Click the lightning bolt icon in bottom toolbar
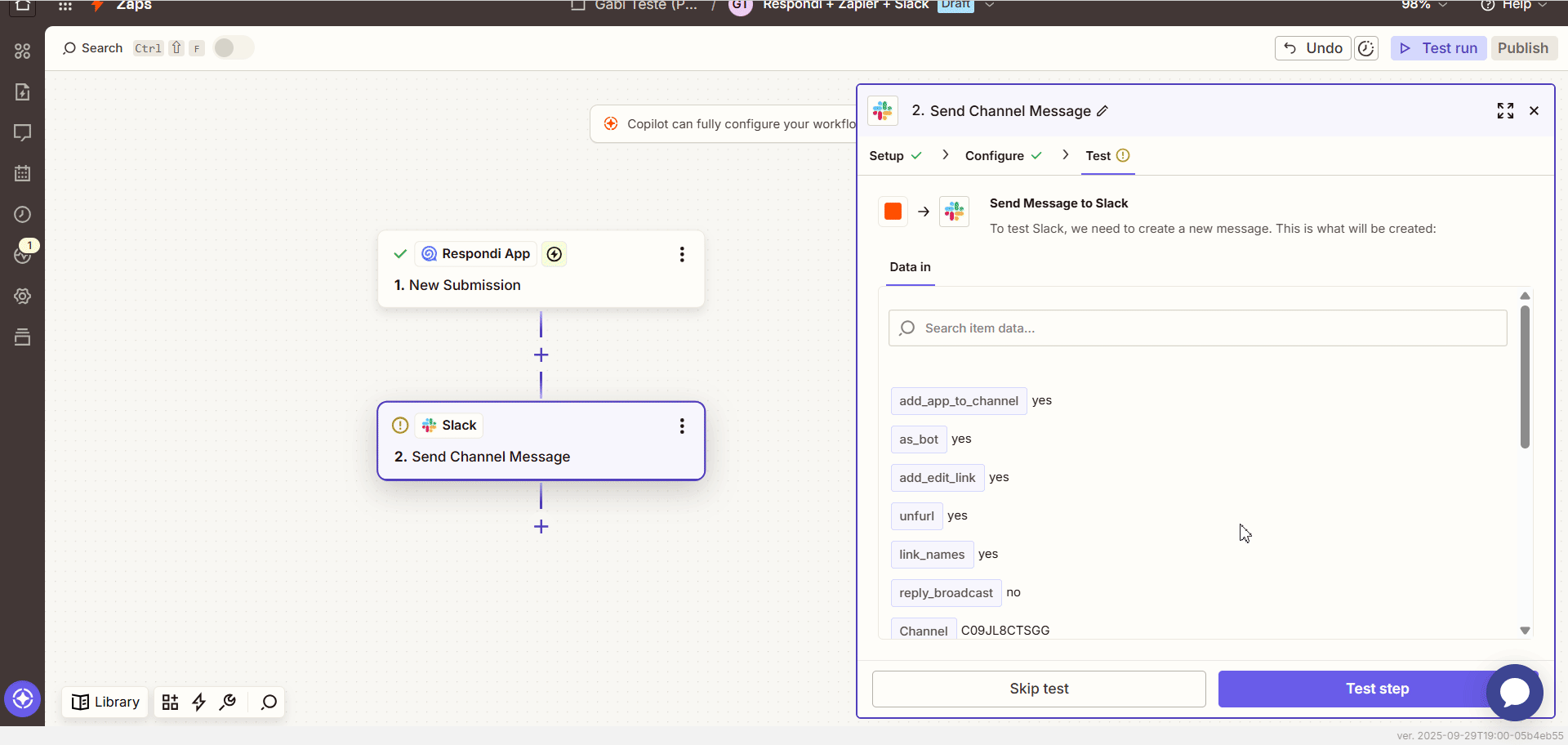The image size is (1568, 745). [x=199, y=702]
